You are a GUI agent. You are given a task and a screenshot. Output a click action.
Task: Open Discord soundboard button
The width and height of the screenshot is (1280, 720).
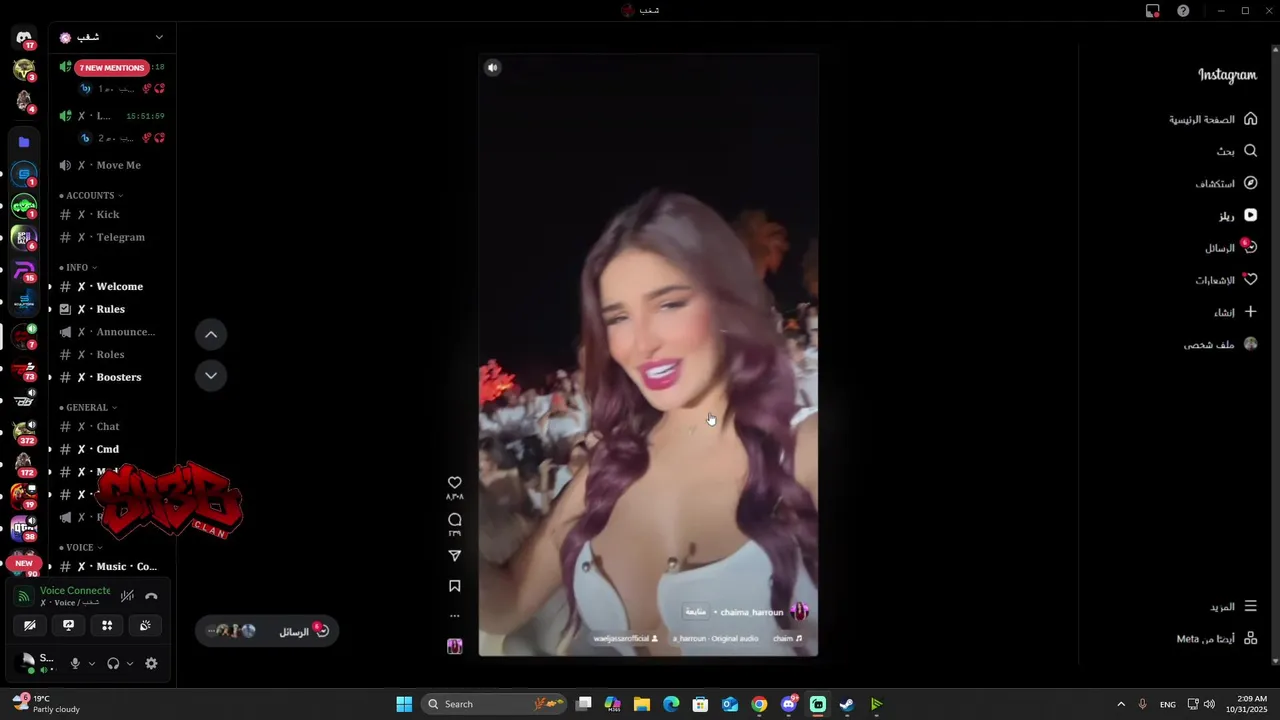pos(145,626)
